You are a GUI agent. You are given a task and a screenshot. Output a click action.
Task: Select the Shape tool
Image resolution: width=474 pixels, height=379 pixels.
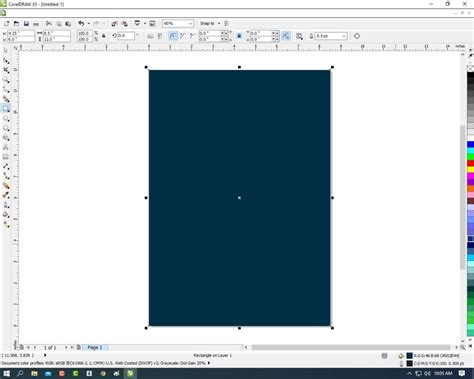tap(6, 61)
